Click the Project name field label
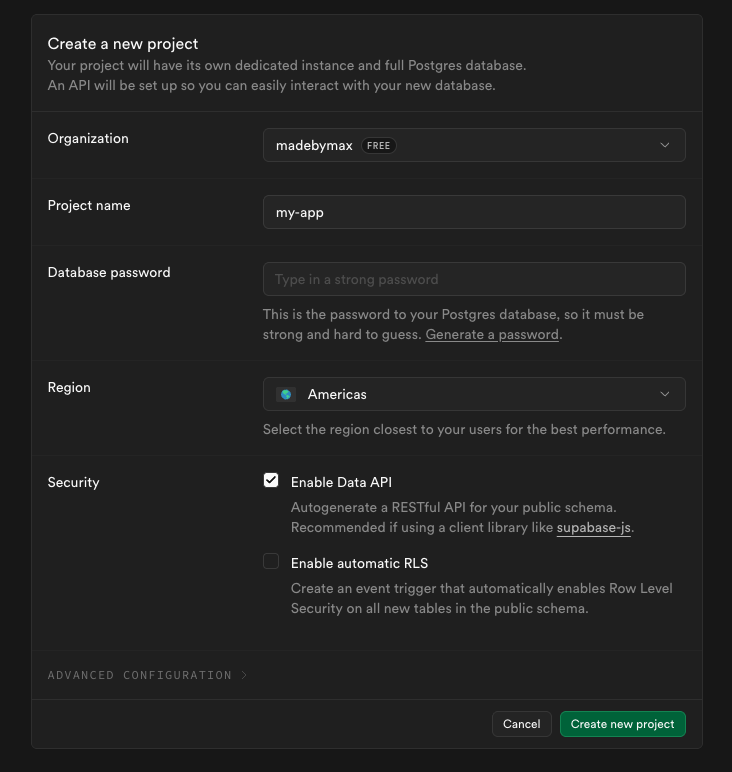732x772 pixels. pyautogui.click(x=89, y=205)
